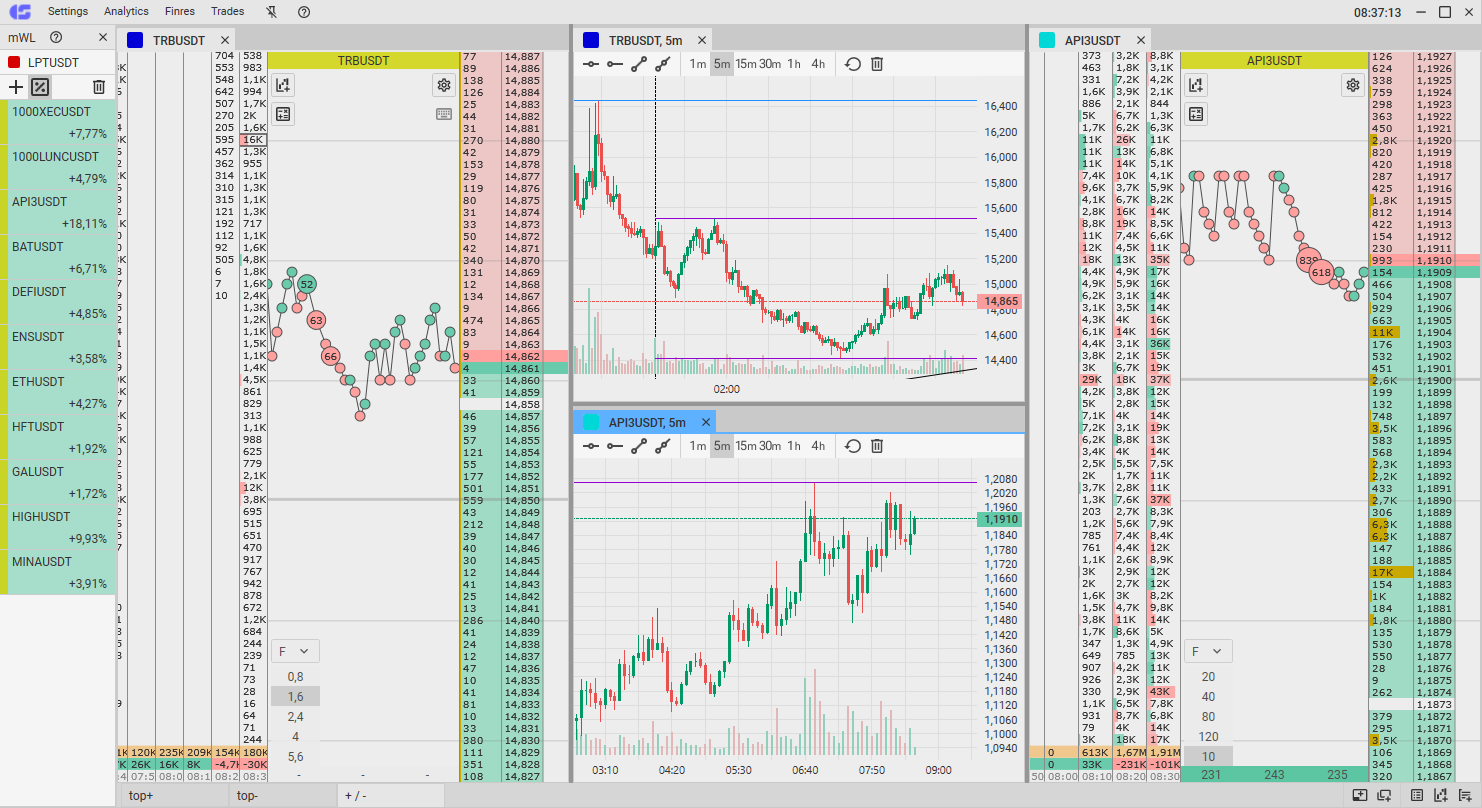Click the top+ button at the bottom
This screenshot has width=1482, height=808.
pos(141,796)
